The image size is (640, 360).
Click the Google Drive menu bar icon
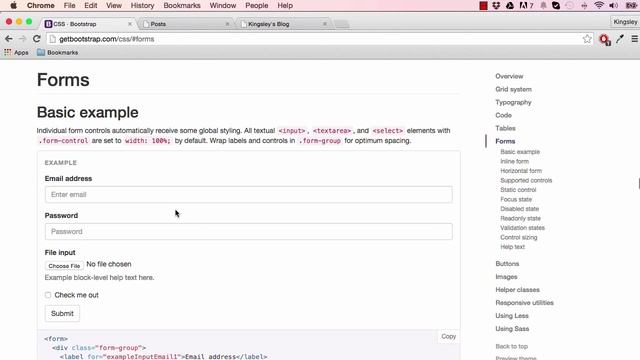coord(510,6)
